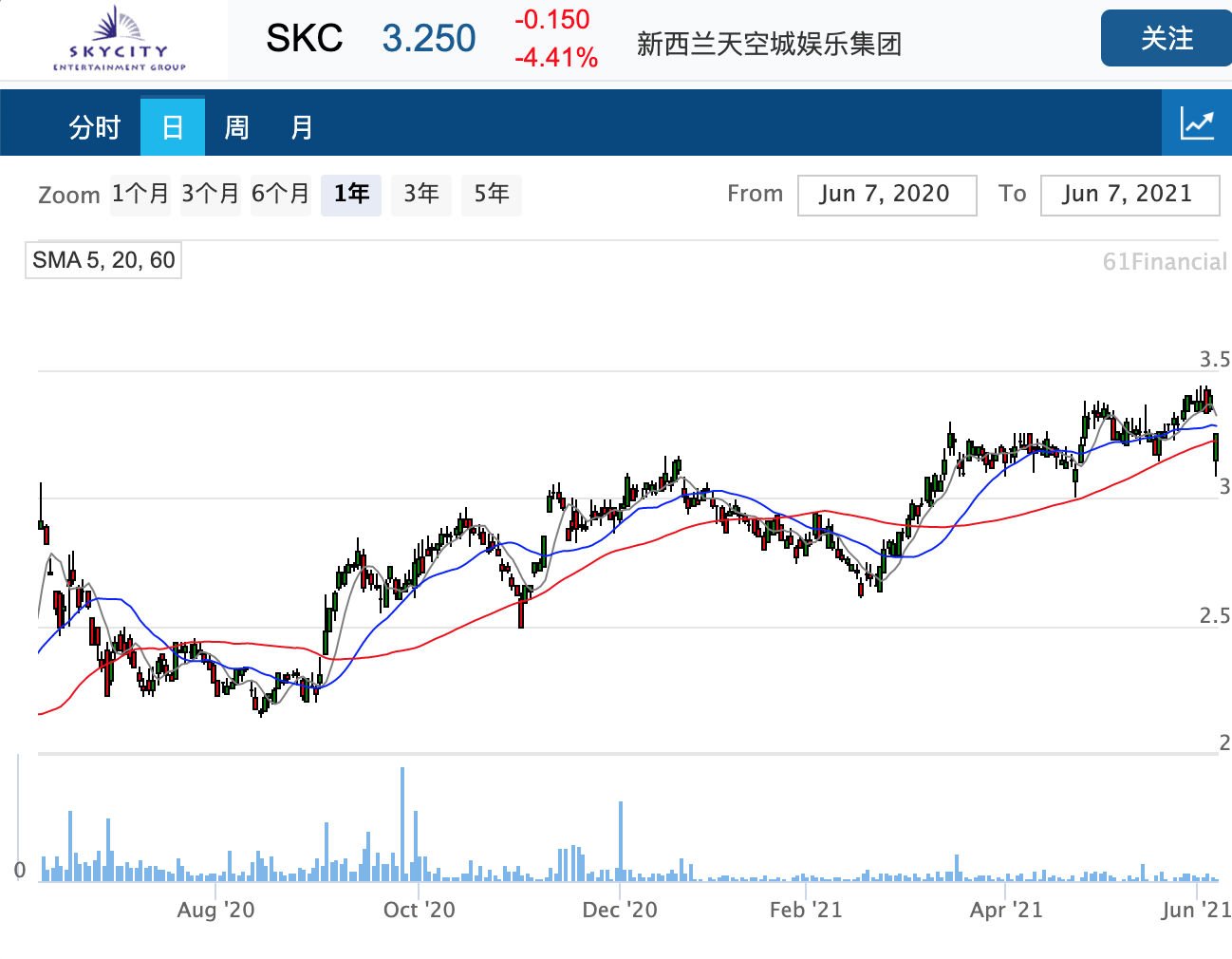Click the SKC ticker symbol
Image resolution: width=1232 pixels, height=959 pixels.
click(305, 39)
